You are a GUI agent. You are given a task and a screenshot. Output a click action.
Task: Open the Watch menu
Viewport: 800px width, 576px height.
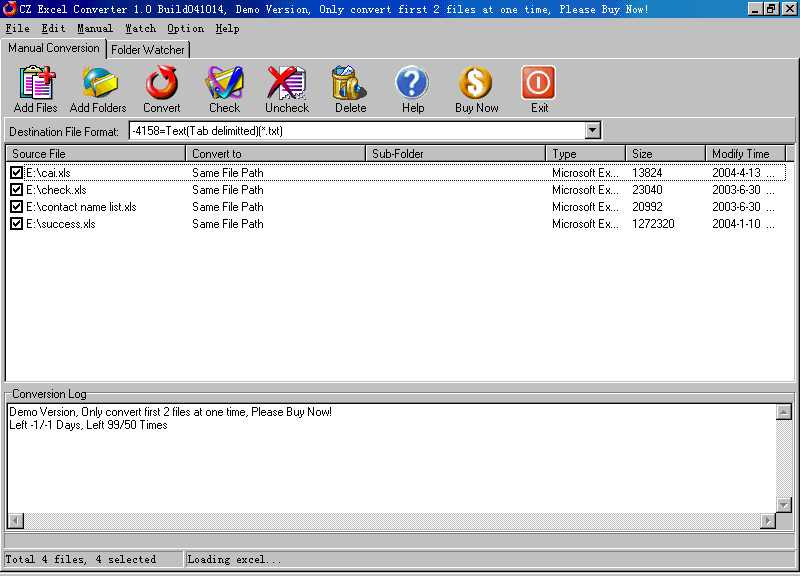point(140,29)
